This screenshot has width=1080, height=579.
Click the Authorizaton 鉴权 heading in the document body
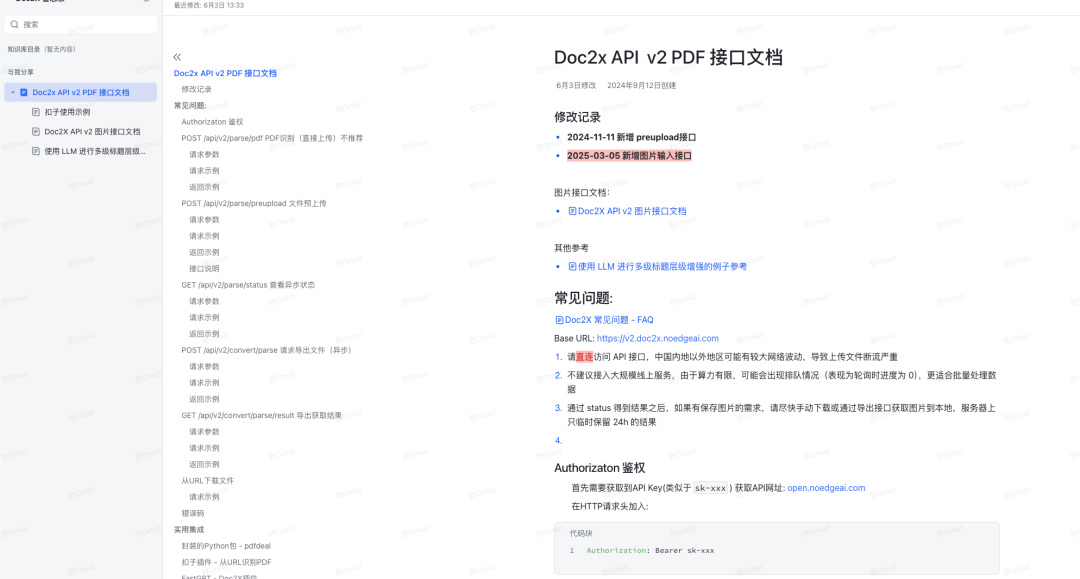point(599,468)
